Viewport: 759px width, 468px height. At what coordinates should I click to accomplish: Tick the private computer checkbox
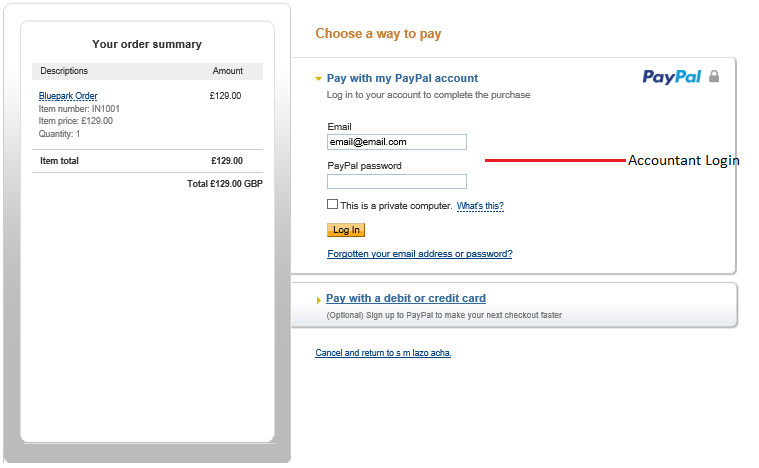[333, 204]
